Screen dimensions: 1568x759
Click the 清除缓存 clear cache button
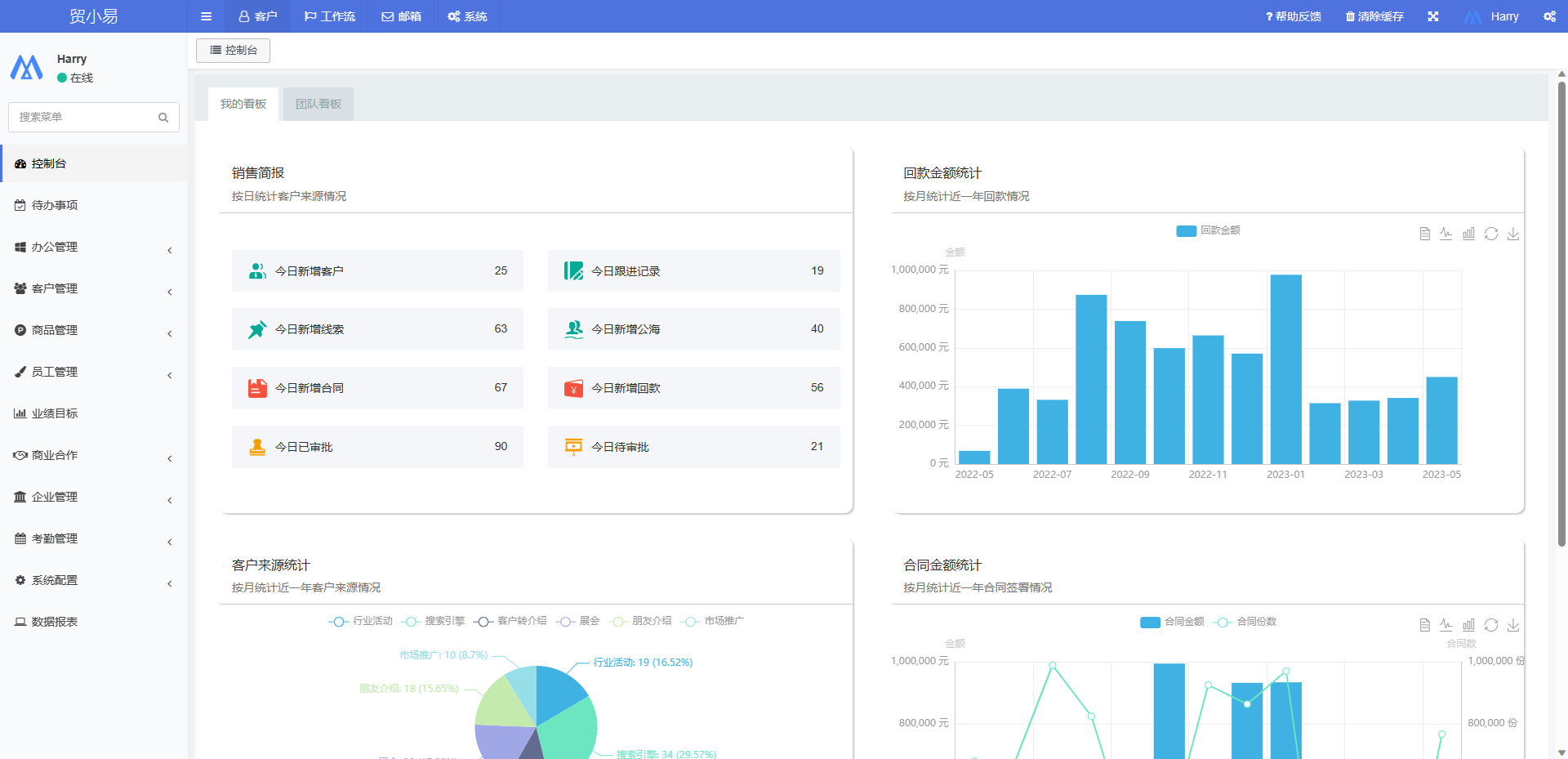1374,16
